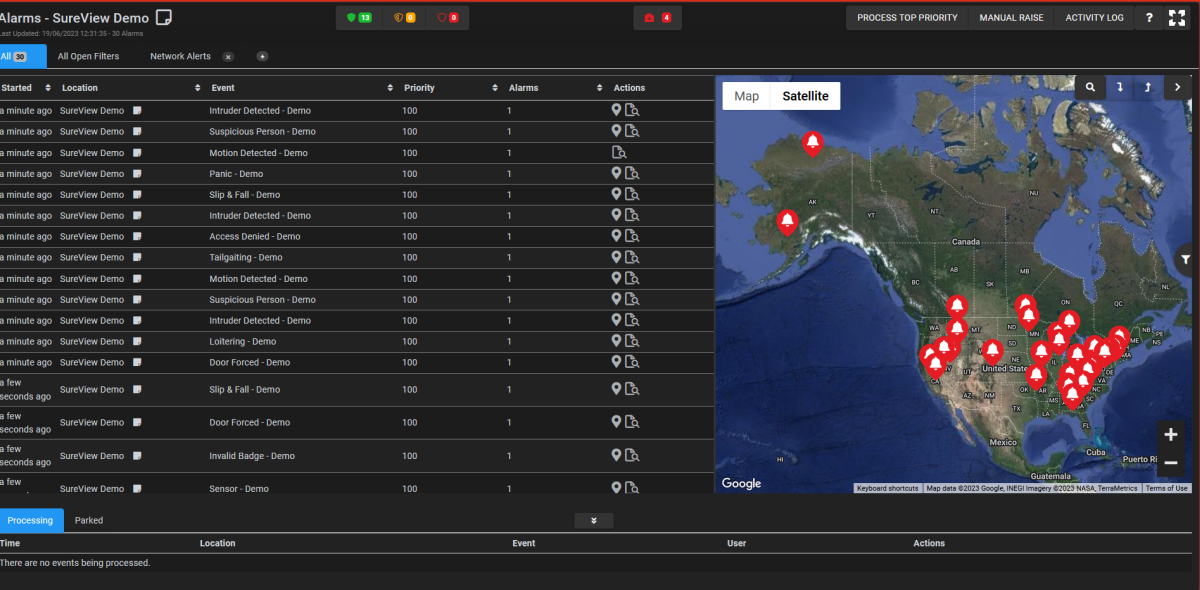Screen dimensions: 1200x590
Task: Click the green shield counter showing 13
Action: click(358, 18)
